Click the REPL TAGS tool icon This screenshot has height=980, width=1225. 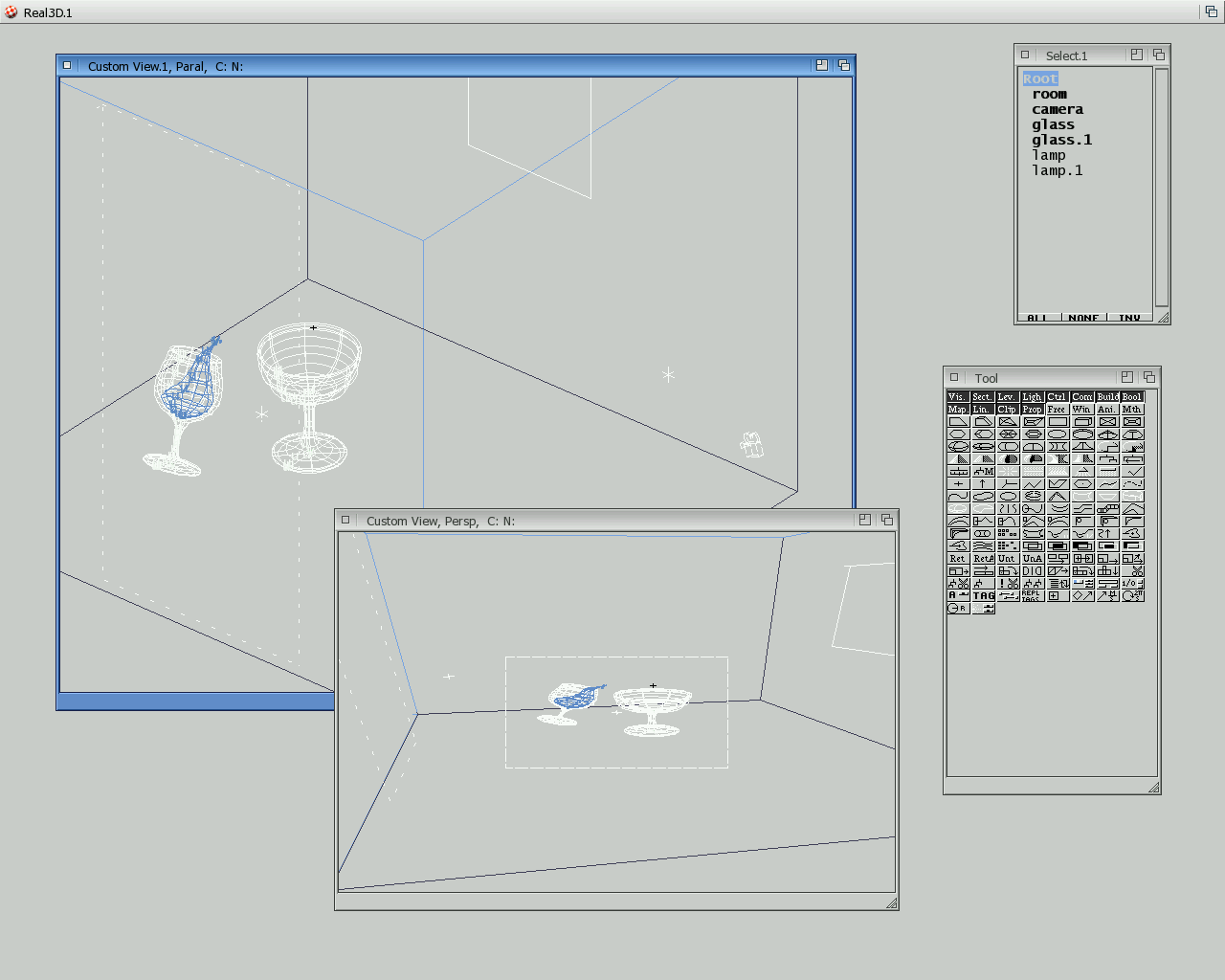coord(1032,595)
